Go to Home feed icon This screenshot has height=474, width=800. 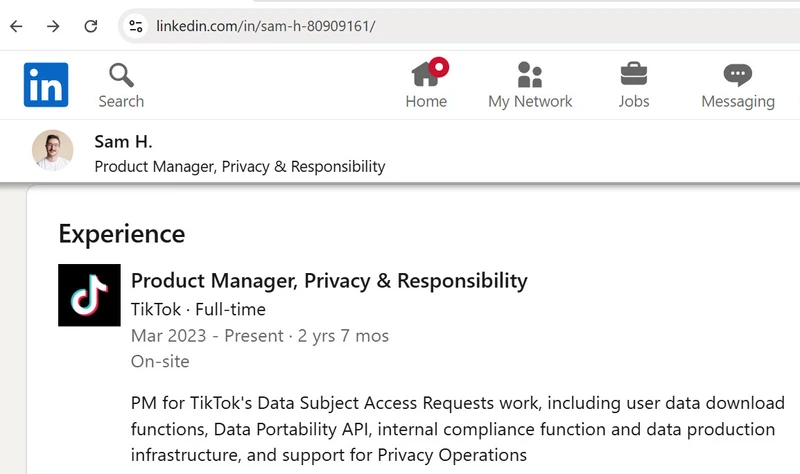[426, 74]
